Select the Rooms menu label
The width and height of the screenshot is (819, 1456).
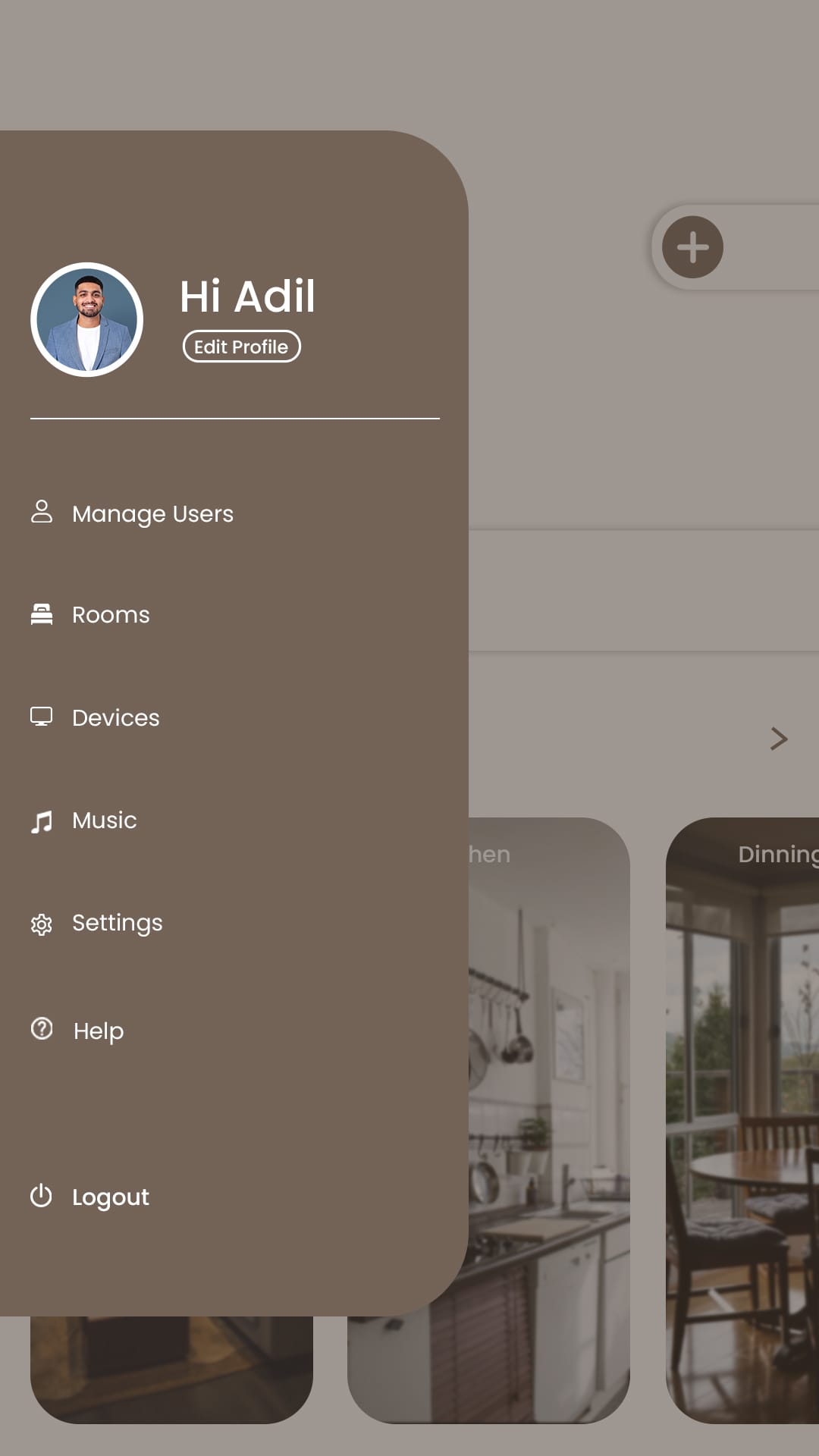111,615
